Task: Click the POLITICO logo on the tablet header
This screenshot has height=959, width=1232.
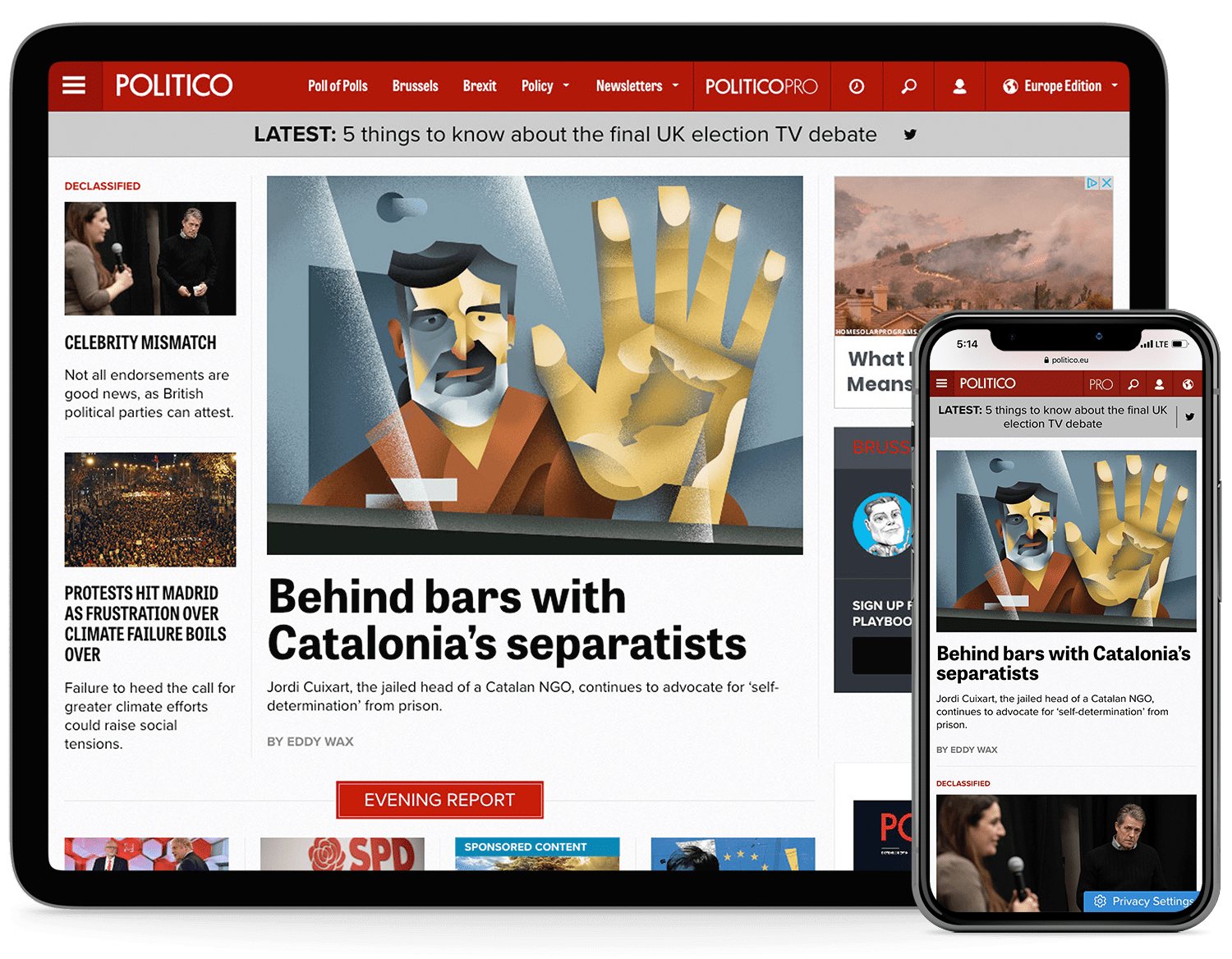Action: [174, 85]
